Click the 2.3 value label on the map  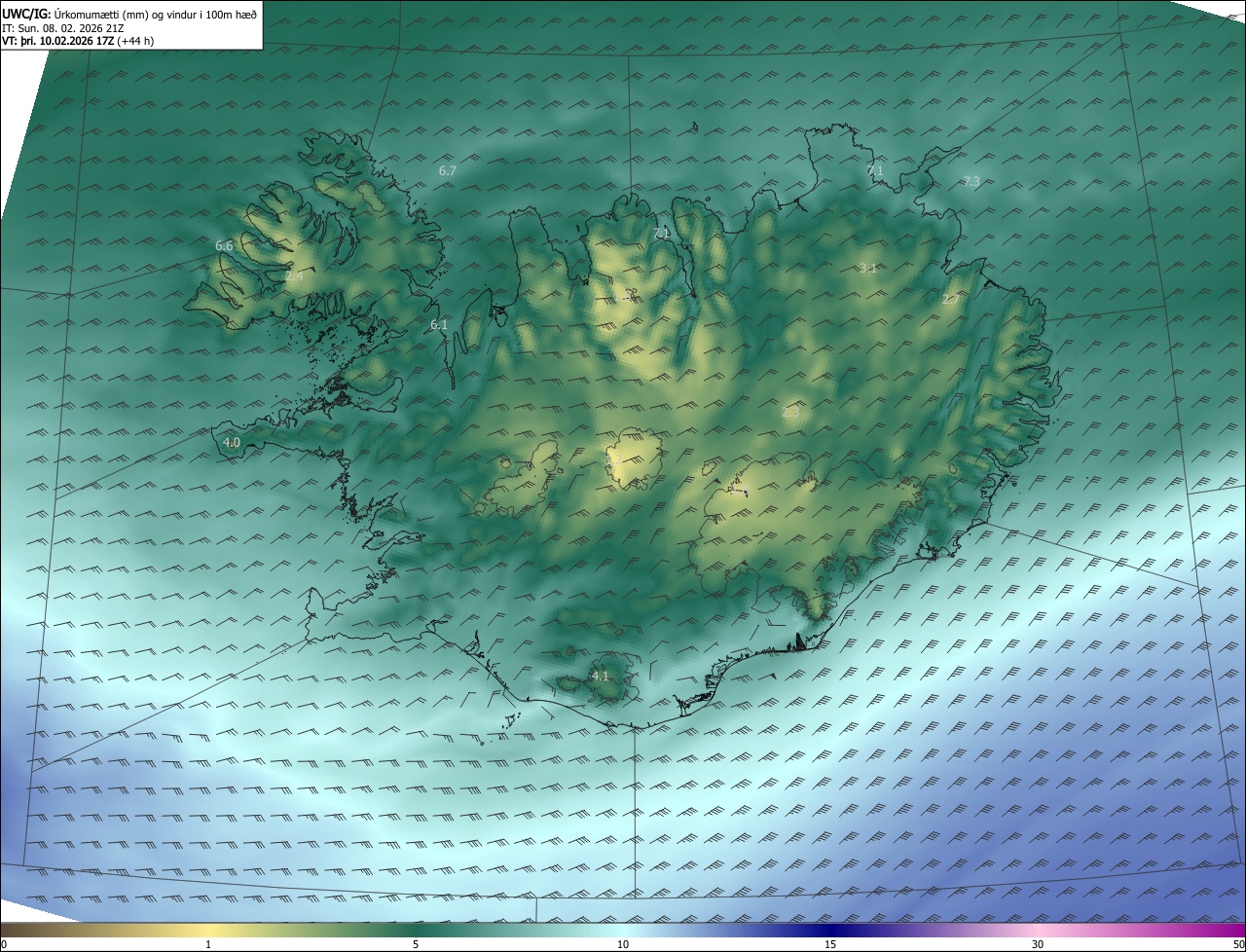[x=790, y=413]
